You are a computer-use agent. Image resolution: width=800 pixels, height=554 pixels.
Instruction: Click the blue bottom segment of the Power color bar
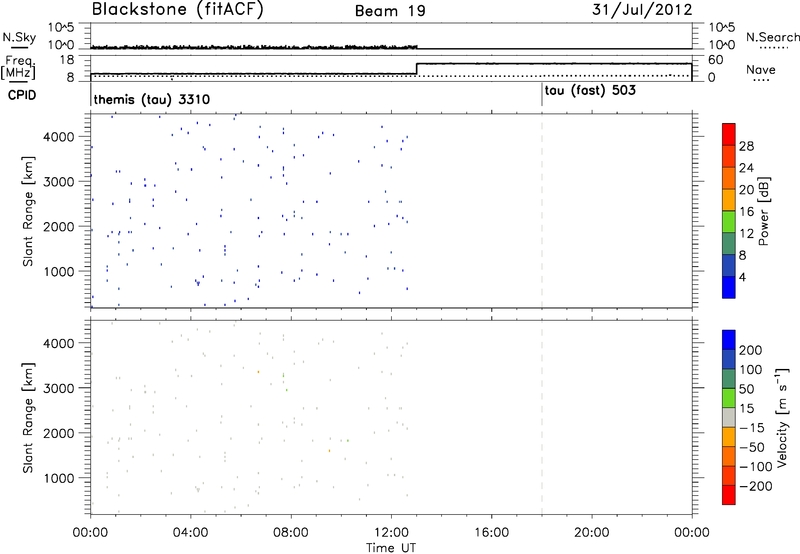[x=729, y=287]
